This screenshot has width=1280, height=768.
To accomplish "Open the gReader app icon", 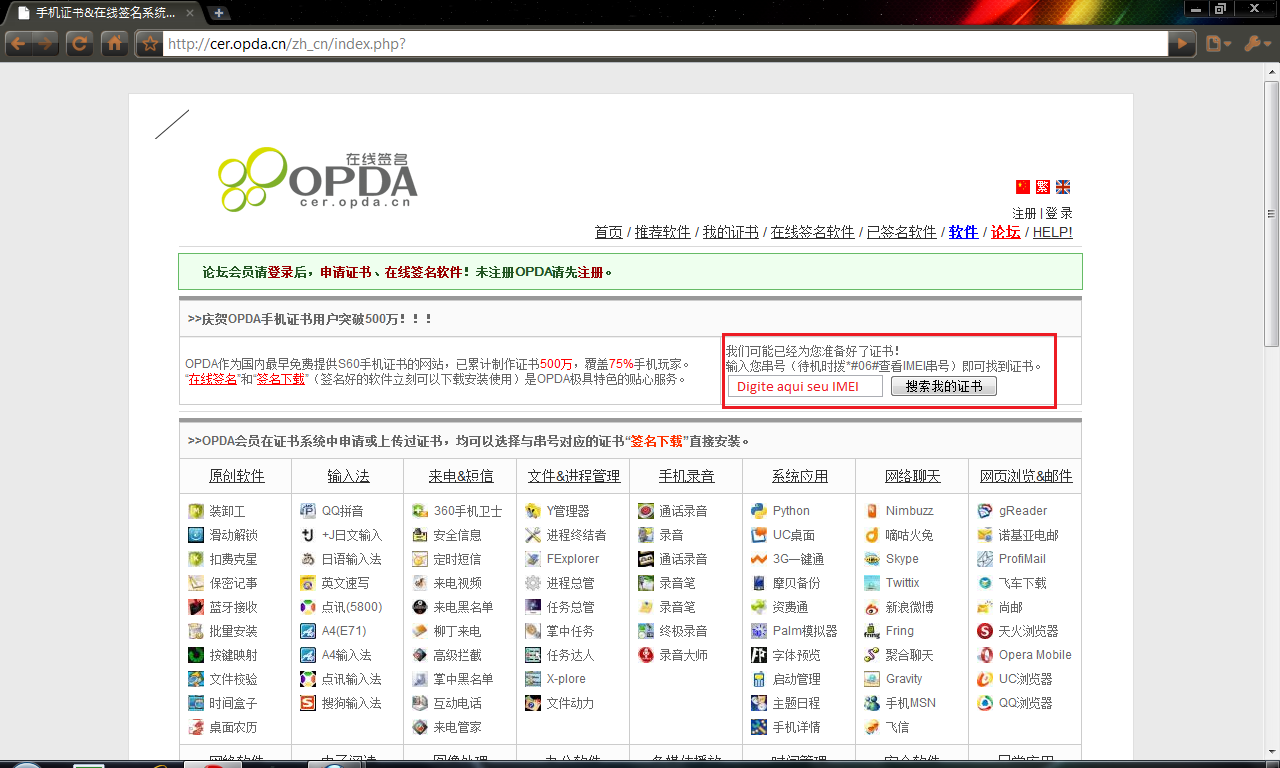I will [x=985, y=511].
